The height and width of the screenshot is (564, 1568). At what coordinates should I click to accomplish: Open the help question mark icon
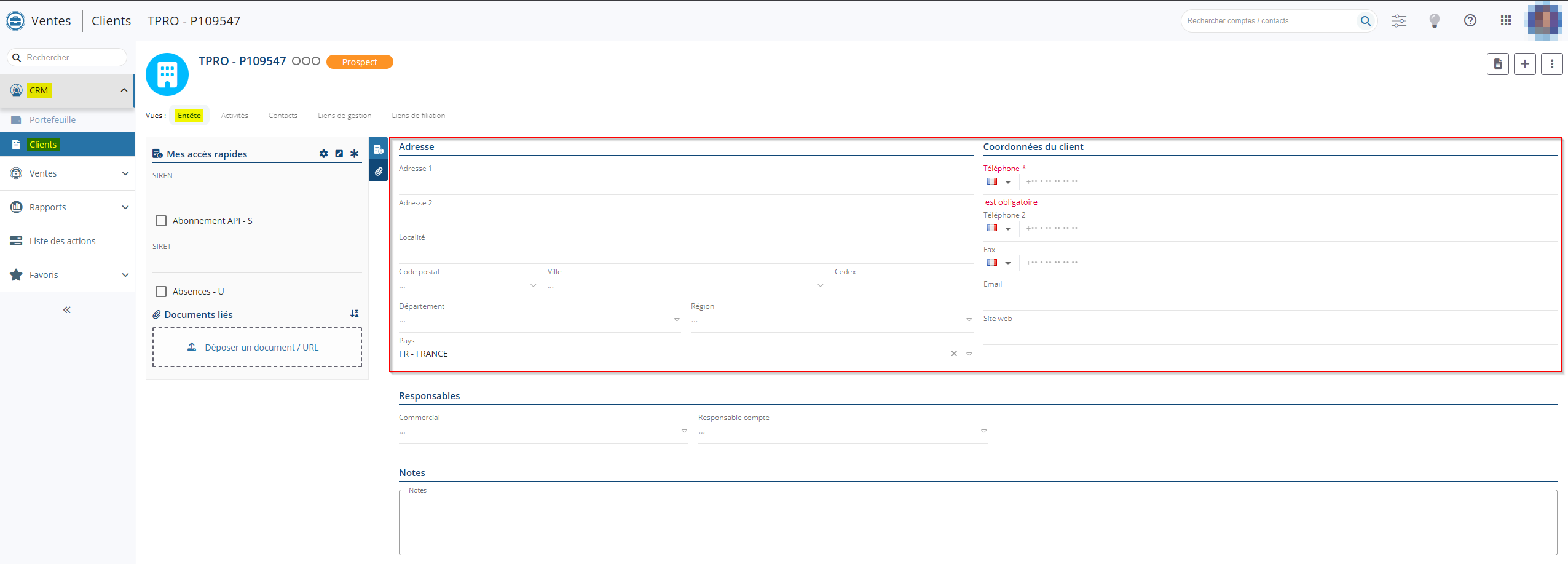(1470, 21)
